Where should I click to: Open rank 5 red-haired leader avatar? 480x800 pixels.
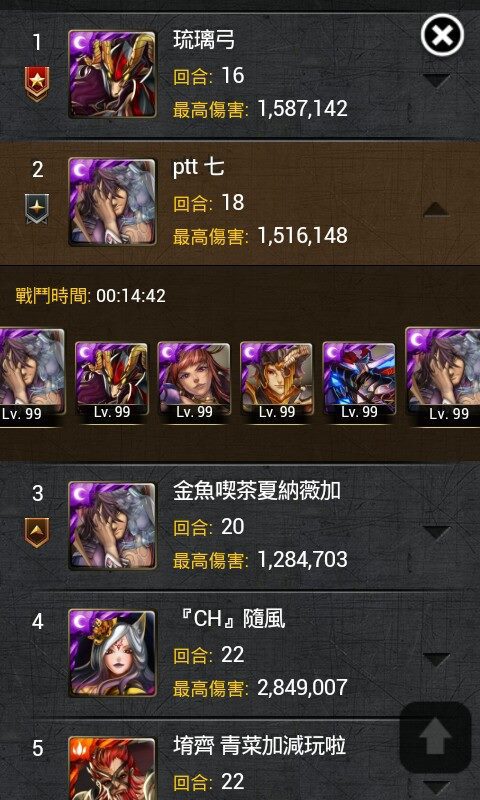[x=112, y=768]
